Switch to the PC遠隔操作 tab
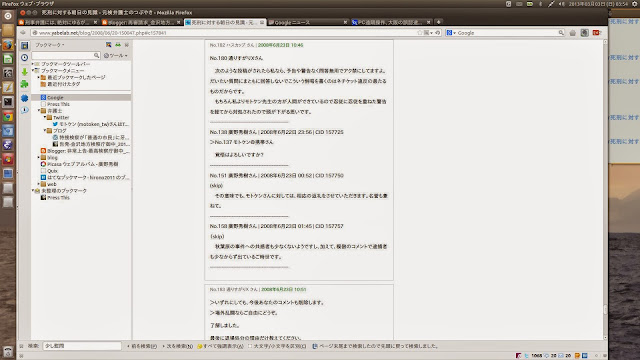The height and width of the screenshot is (360, 640). (391, 22)
